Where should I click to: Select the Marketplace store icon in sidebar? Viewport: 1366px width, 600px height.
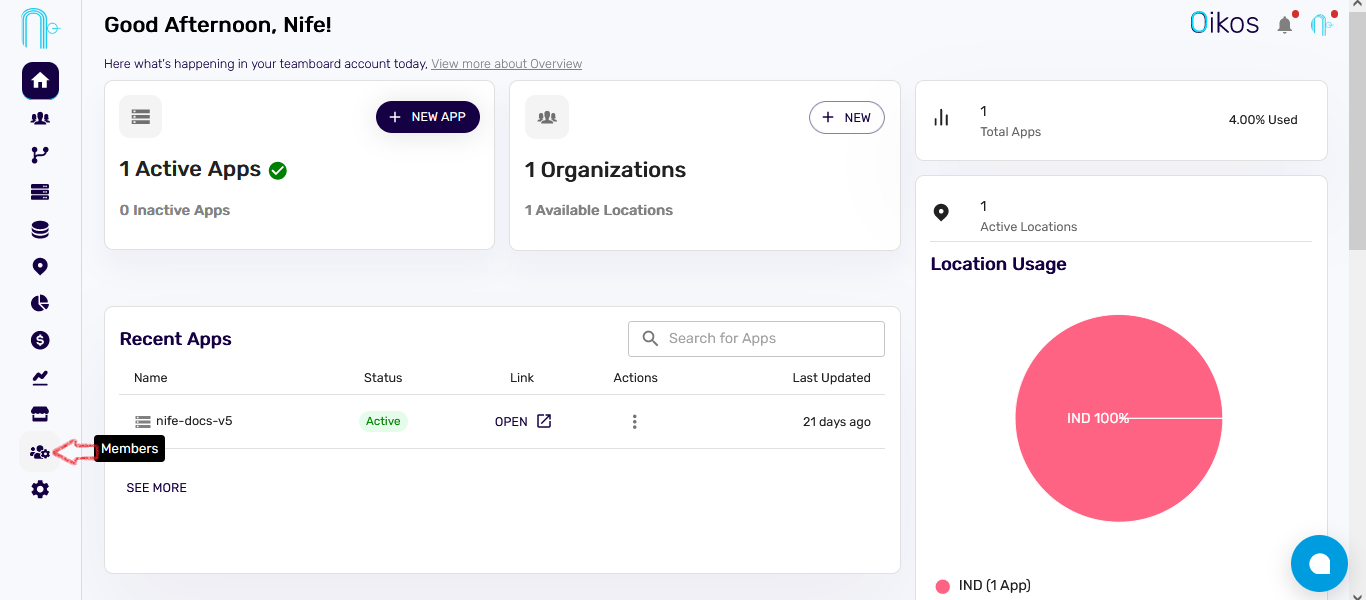point(40,414)
